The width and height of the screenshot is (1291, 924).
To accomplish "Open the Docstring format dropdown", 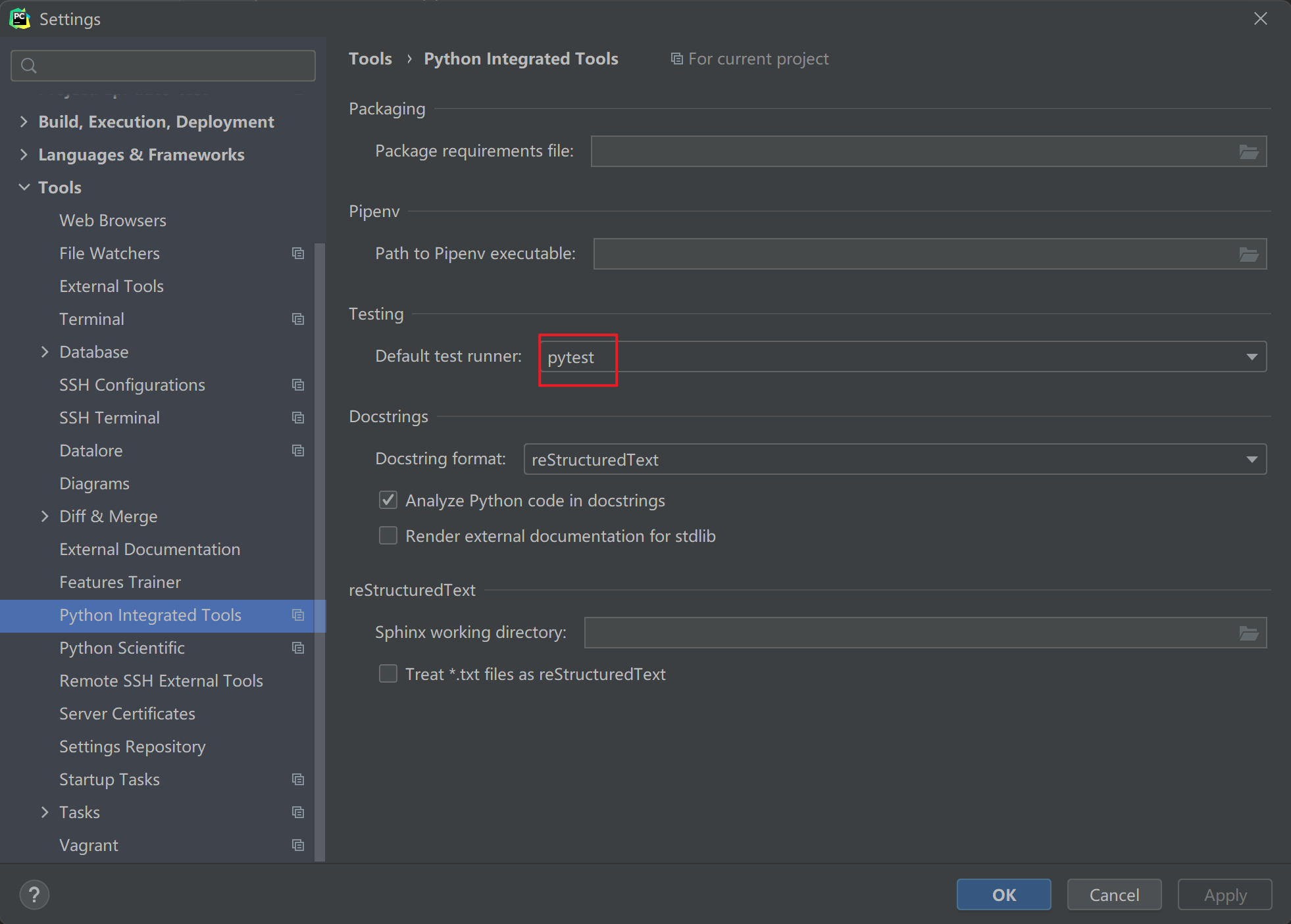I will [1251, 459].
